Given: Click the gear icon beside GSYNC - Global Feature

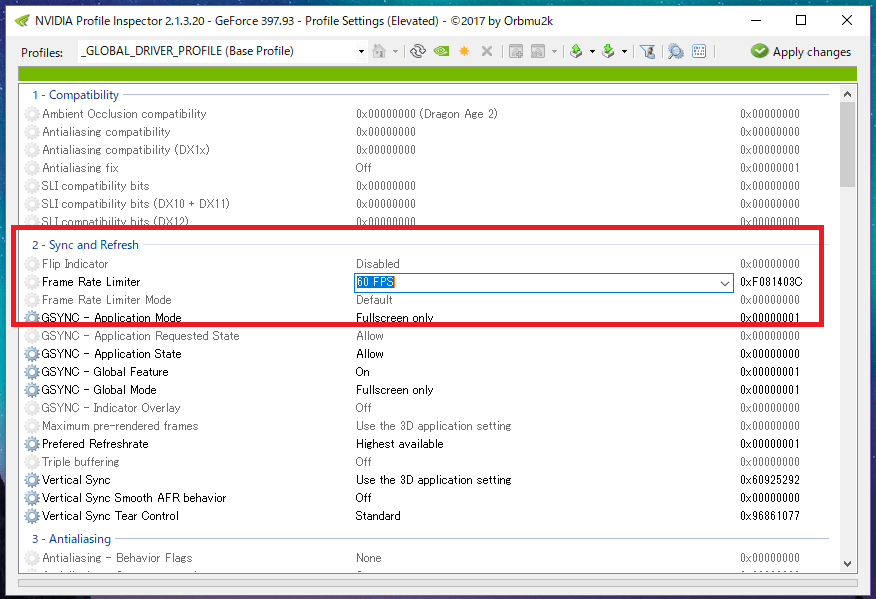Looking at the screenshot, I should (x=32, y=372).
